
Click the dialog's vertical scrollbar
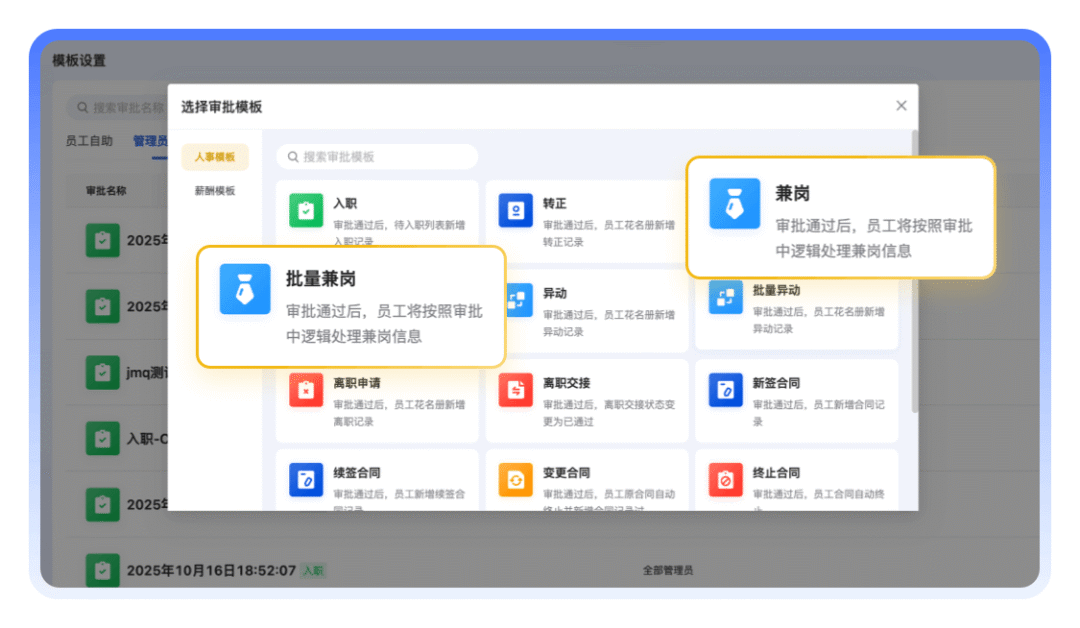[914, 270]
